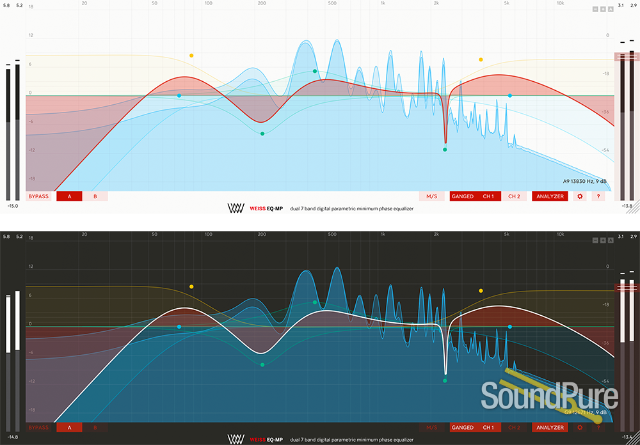
Task: Select CH 2 in the light-theme EQ
Action: (515, 197)
